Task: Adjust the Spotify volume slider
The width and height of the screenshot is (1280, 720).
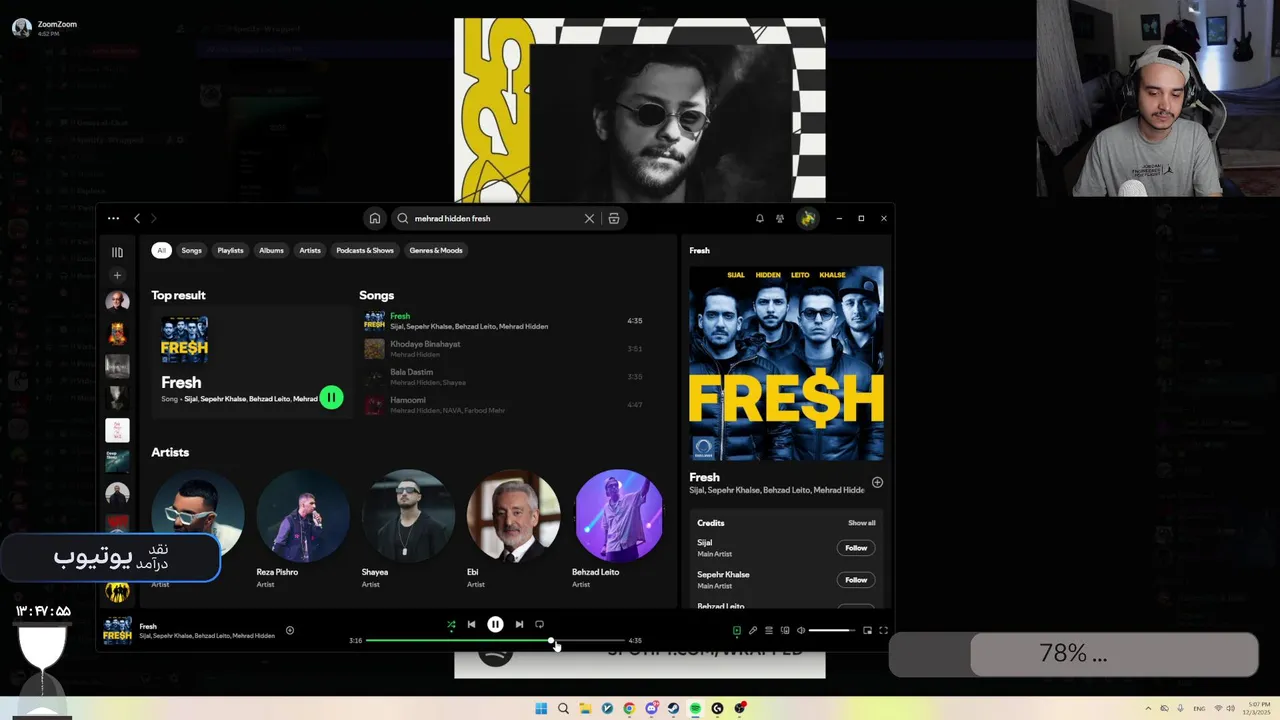Action: click(x=832, y=630)
